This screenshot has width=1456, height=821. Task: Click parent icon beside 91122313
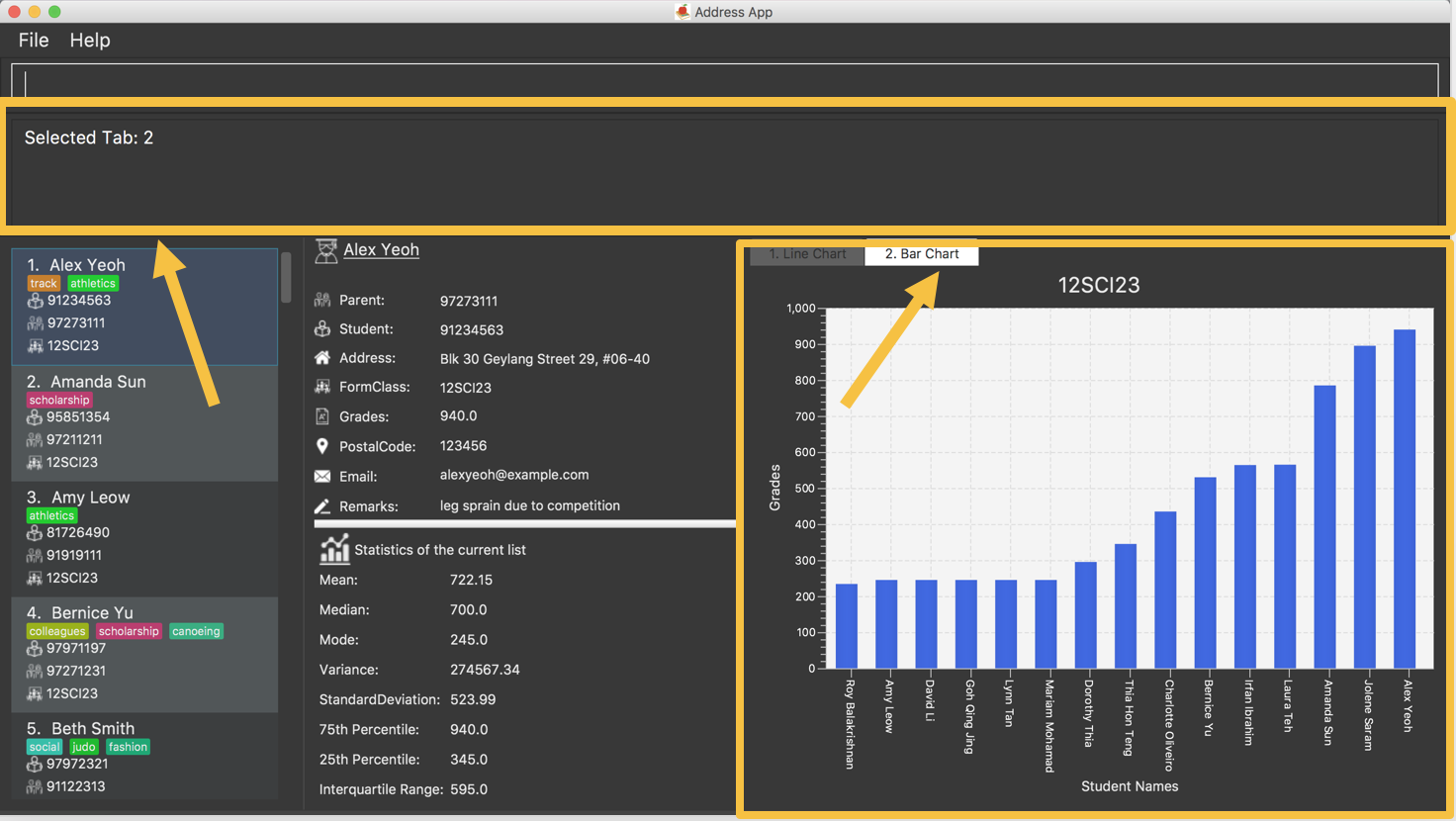(x=35, y=787)
